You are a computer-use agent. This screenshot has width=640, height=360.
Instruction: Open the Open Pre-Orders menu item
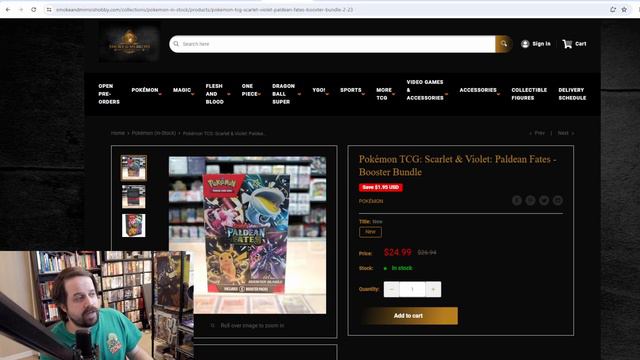[109, 94]
